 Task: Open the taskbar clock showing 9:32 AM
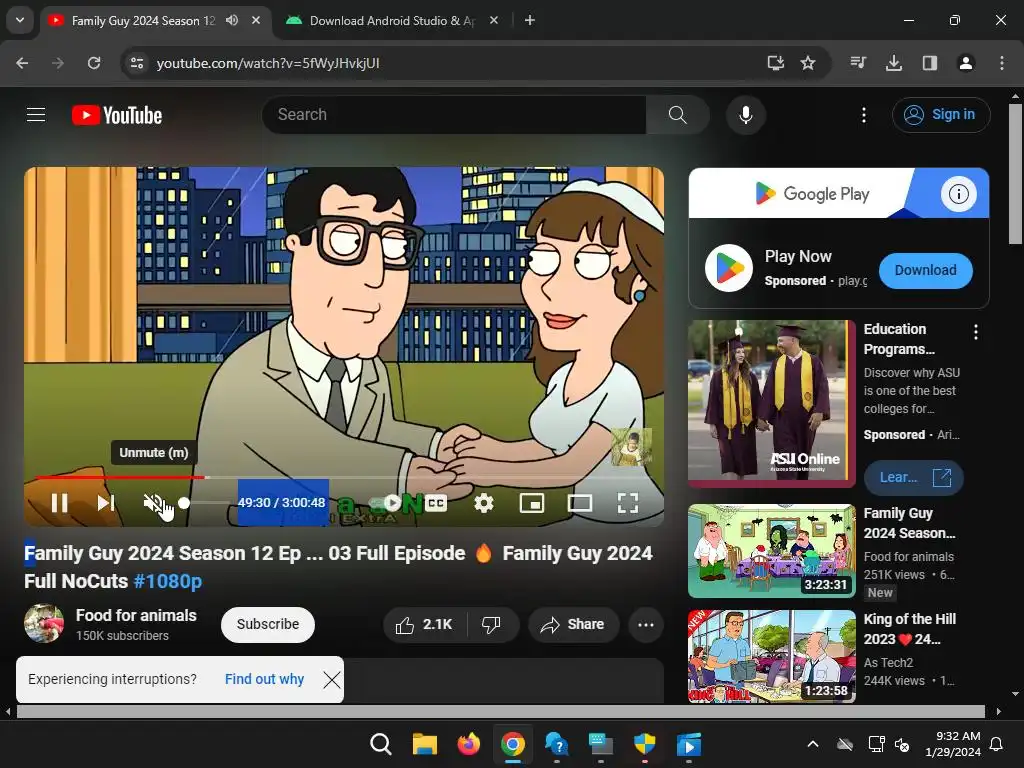tap(953, 744)
